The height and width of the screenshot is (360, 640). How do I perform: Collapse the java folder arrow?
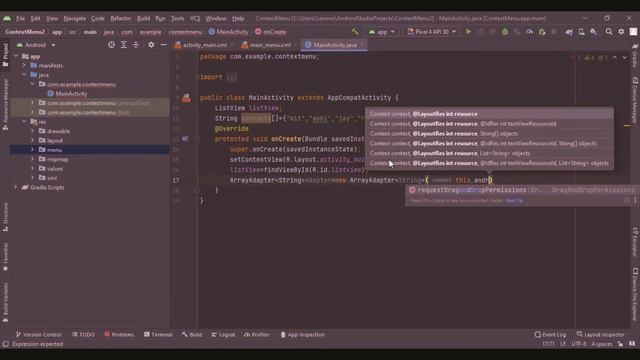click(24, 75)
